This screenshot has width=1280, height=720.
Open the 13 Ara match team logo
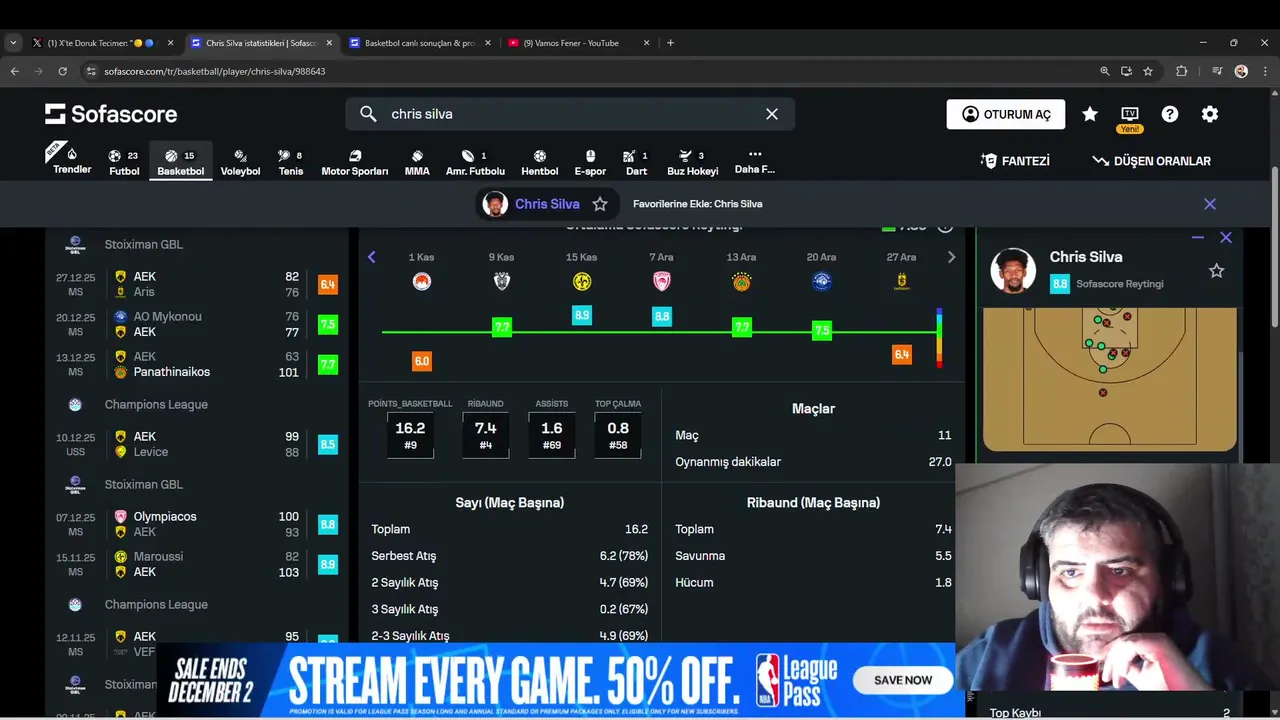pos(742,282)
